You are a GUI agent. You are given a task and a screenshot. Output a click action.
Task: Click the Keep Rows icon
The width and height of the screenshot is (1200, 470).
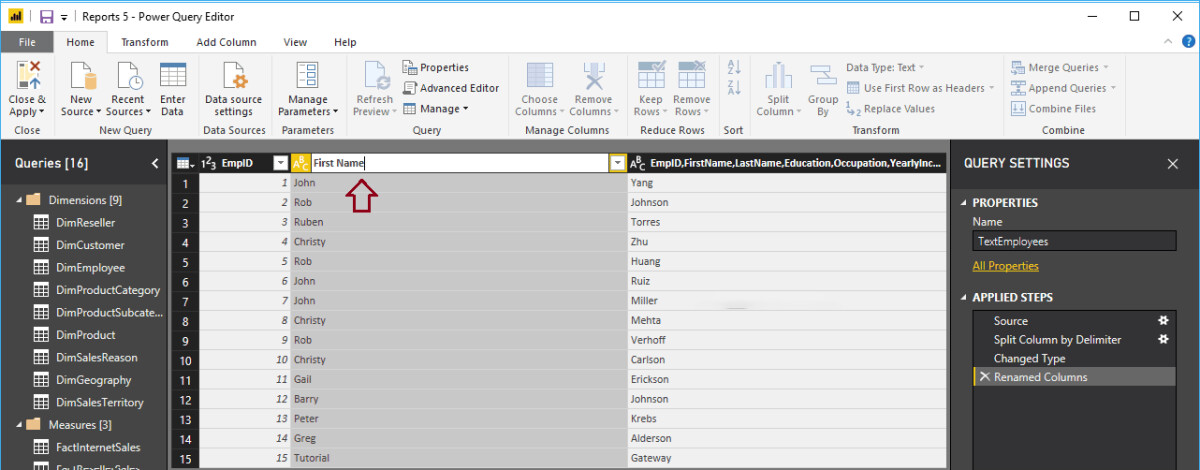tap(650, 76)
